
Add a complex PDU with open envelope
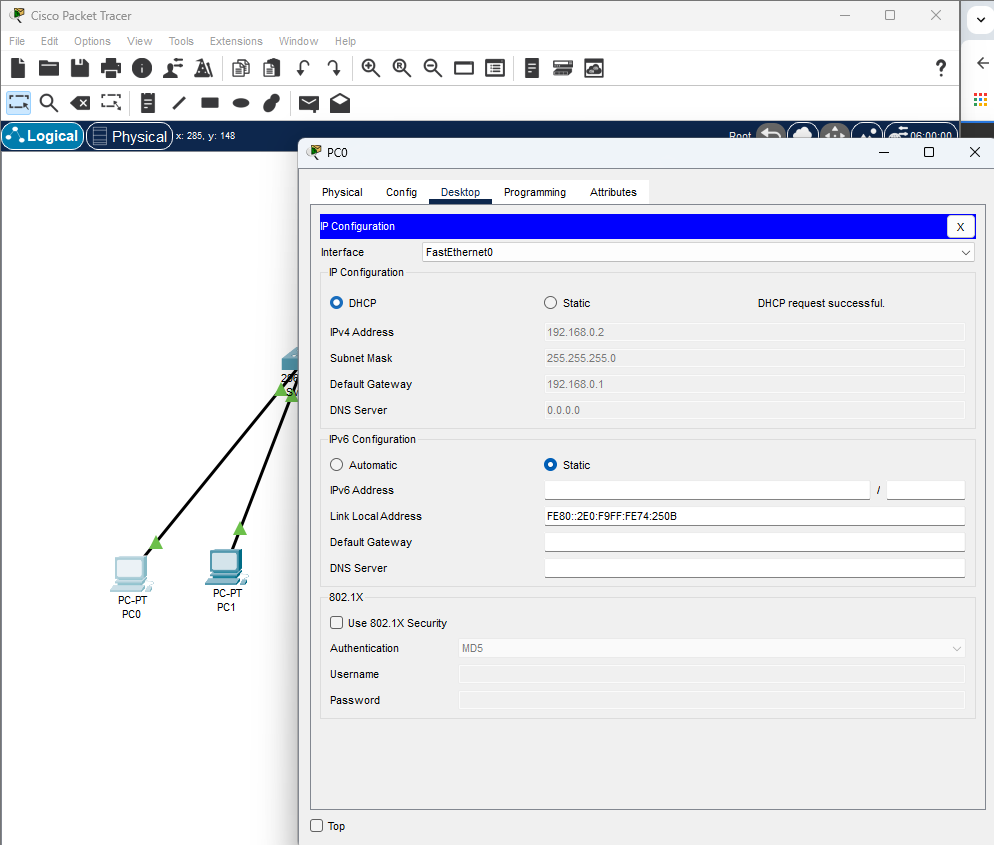[340, 103]
